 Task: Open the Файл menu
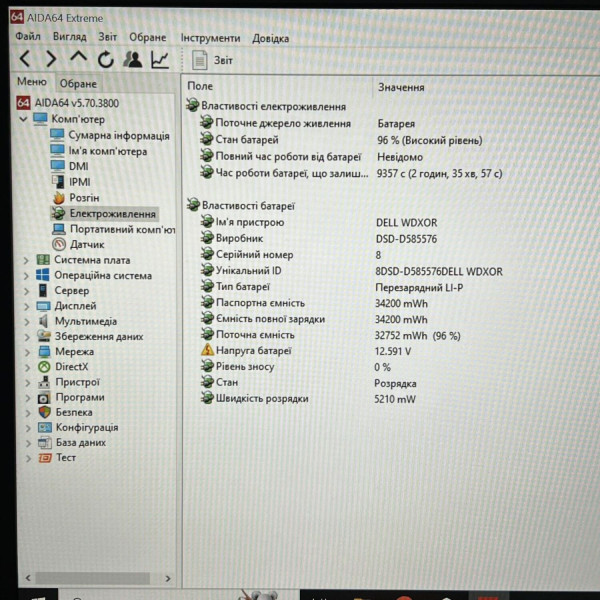pos(28,37)
